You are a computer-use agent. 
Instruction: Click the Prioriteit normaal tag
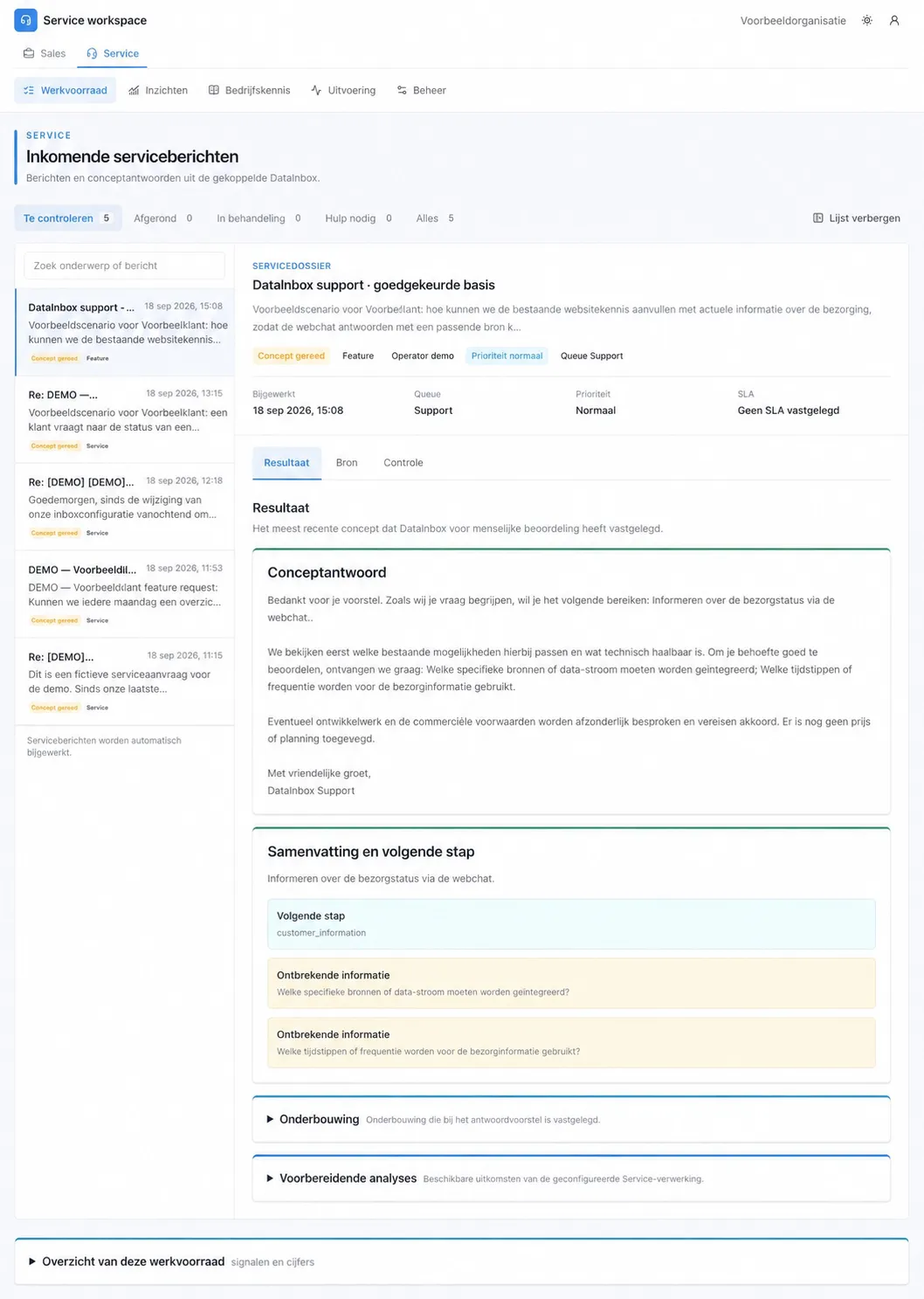pos(507,356)
